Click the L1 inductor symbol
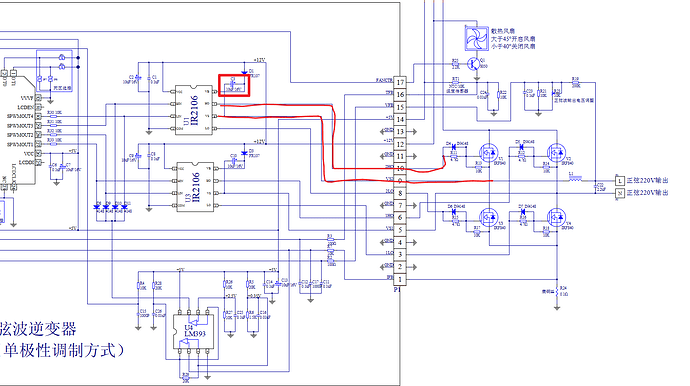 pos(575,179)
